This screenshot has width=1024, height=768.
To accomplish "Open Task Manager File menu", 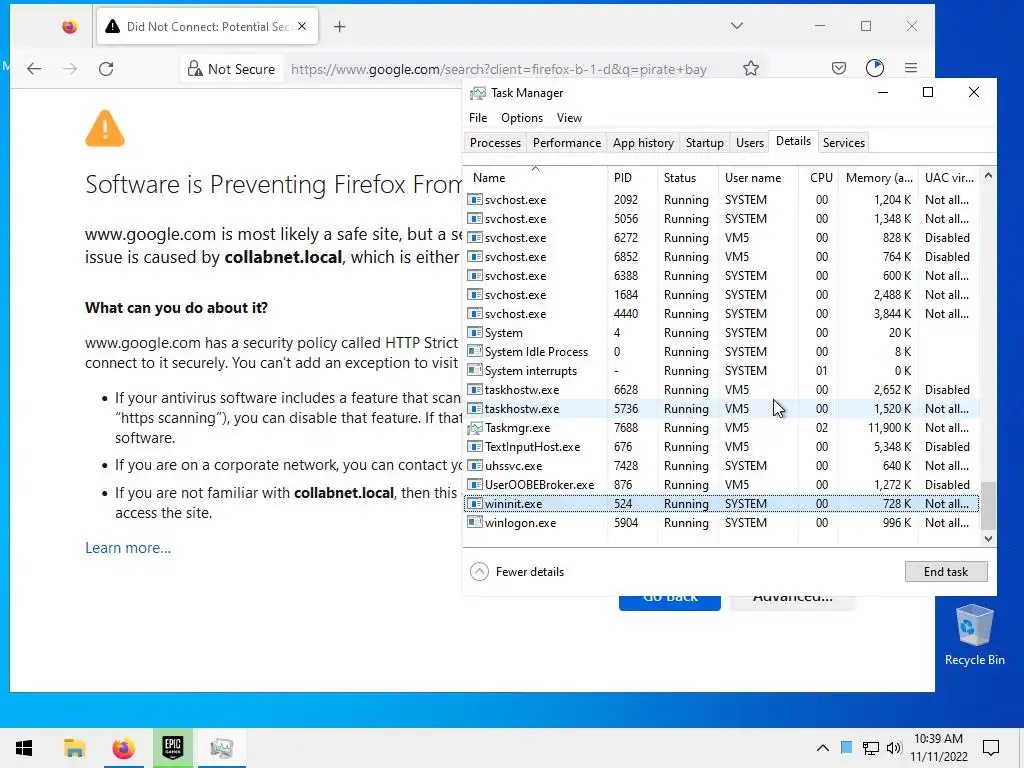I will pos(478,118).
